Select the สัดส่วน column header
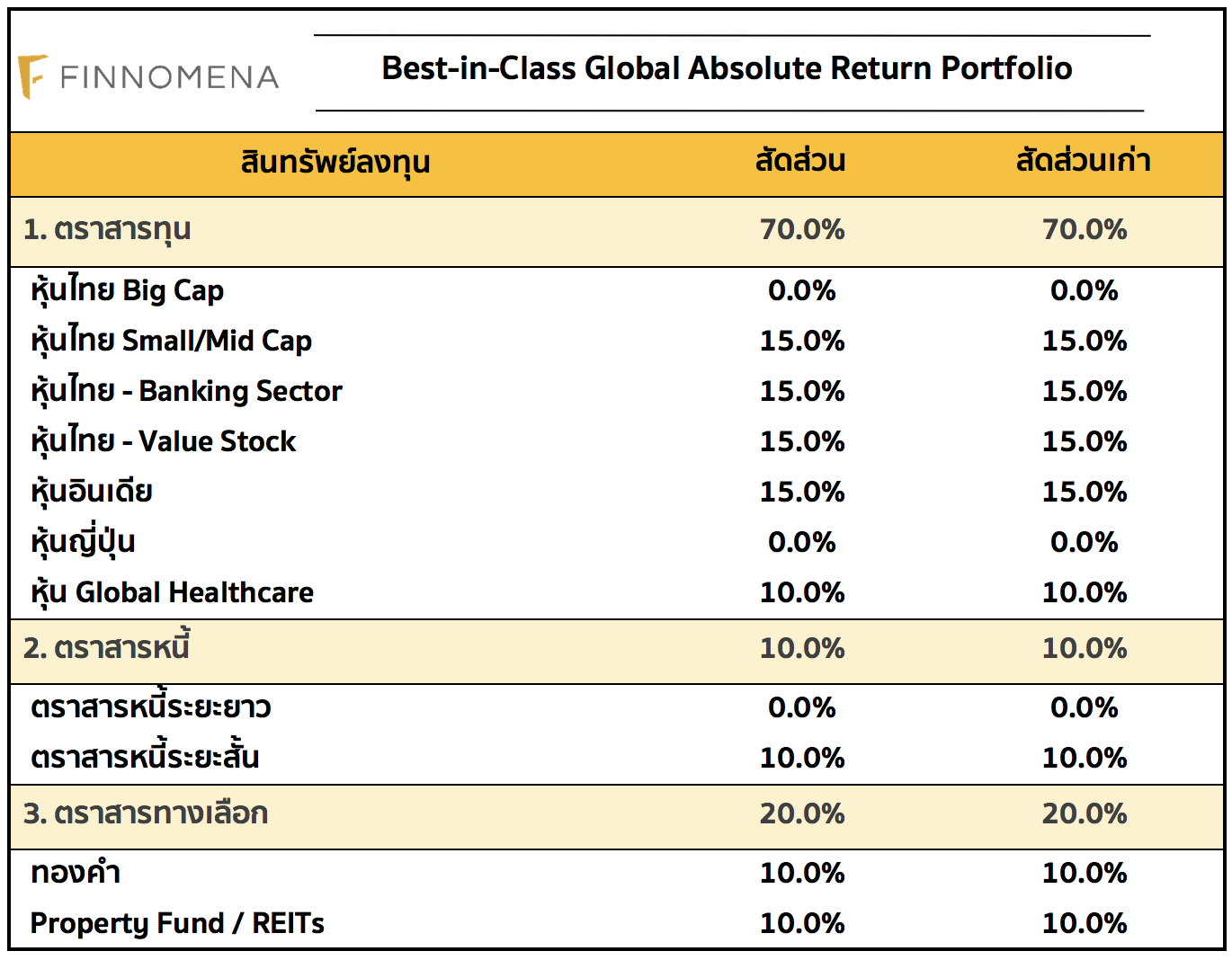The image size is (1232, 960). pyautogui.click(x=800, y=161)
